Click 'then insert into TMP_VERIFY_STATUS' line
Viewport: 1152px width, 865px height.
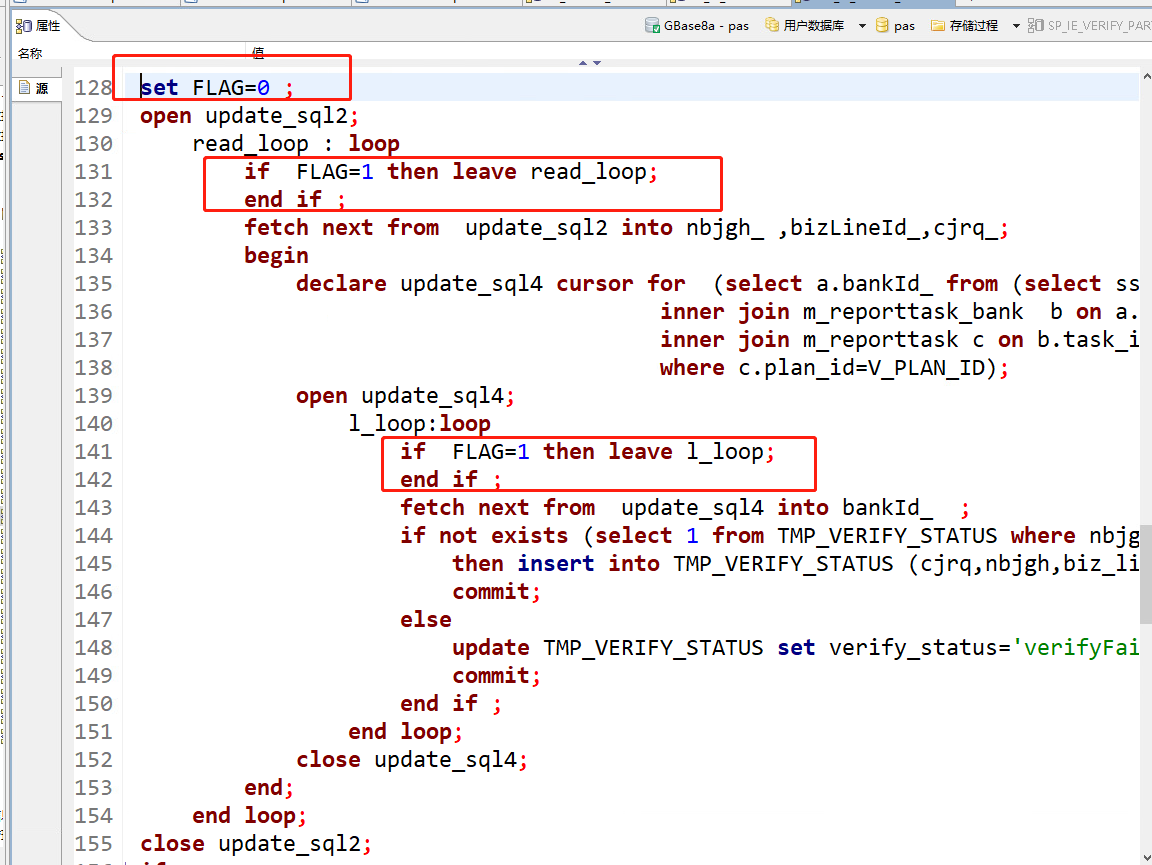coord(796,563)
